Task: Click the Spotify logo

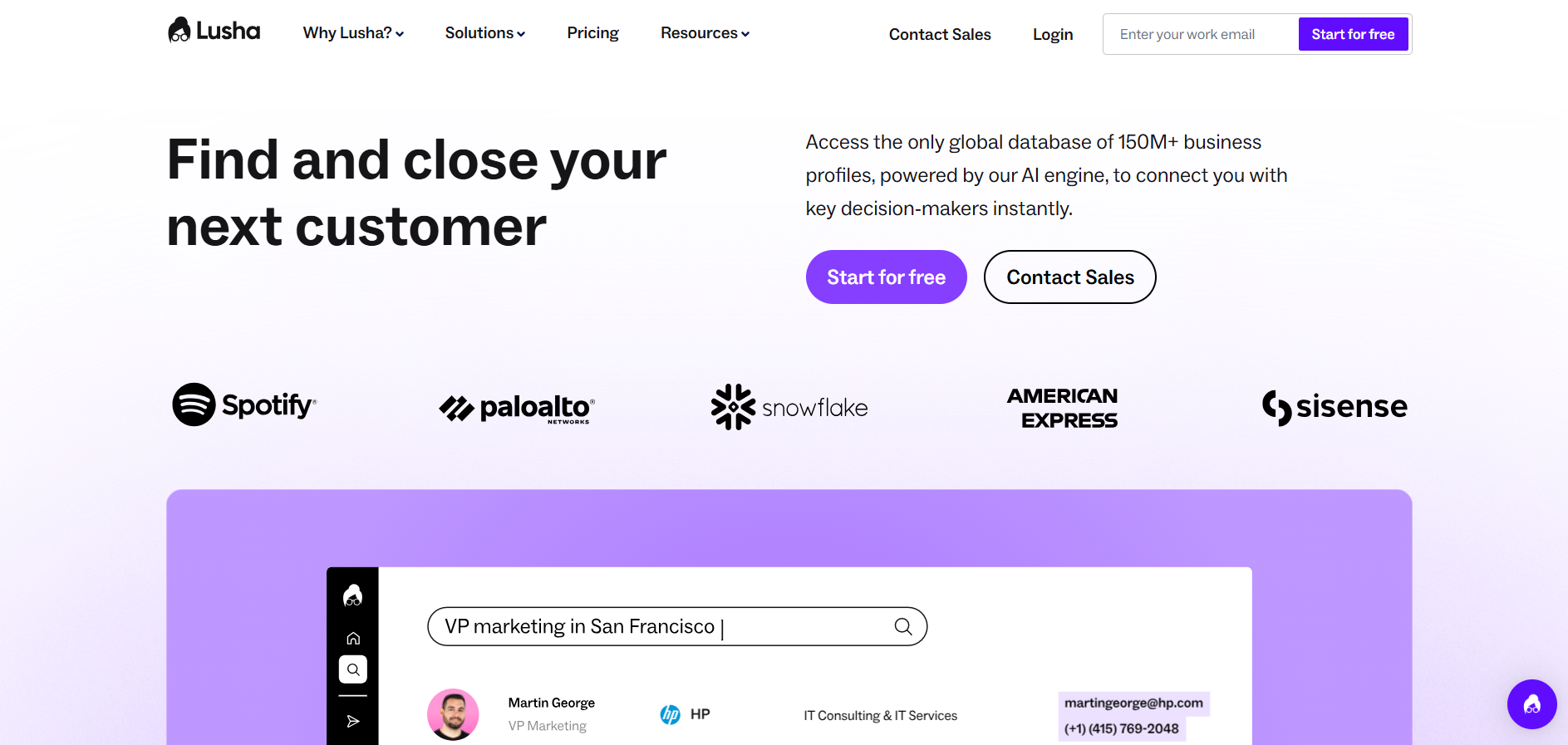Action: coord(243,405)
